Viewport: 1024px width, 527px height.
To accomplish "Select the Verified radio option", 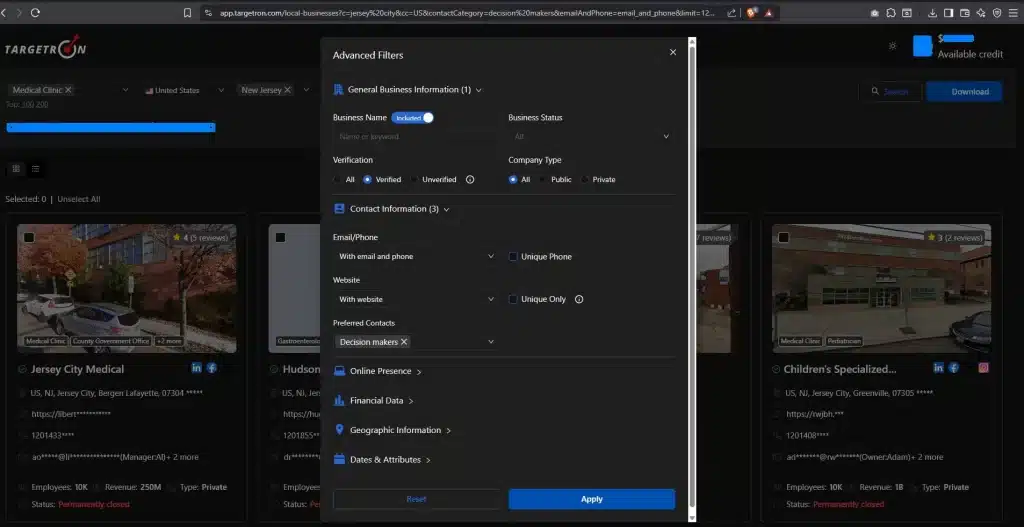I will pyautogui.click(x=368, y=180).
